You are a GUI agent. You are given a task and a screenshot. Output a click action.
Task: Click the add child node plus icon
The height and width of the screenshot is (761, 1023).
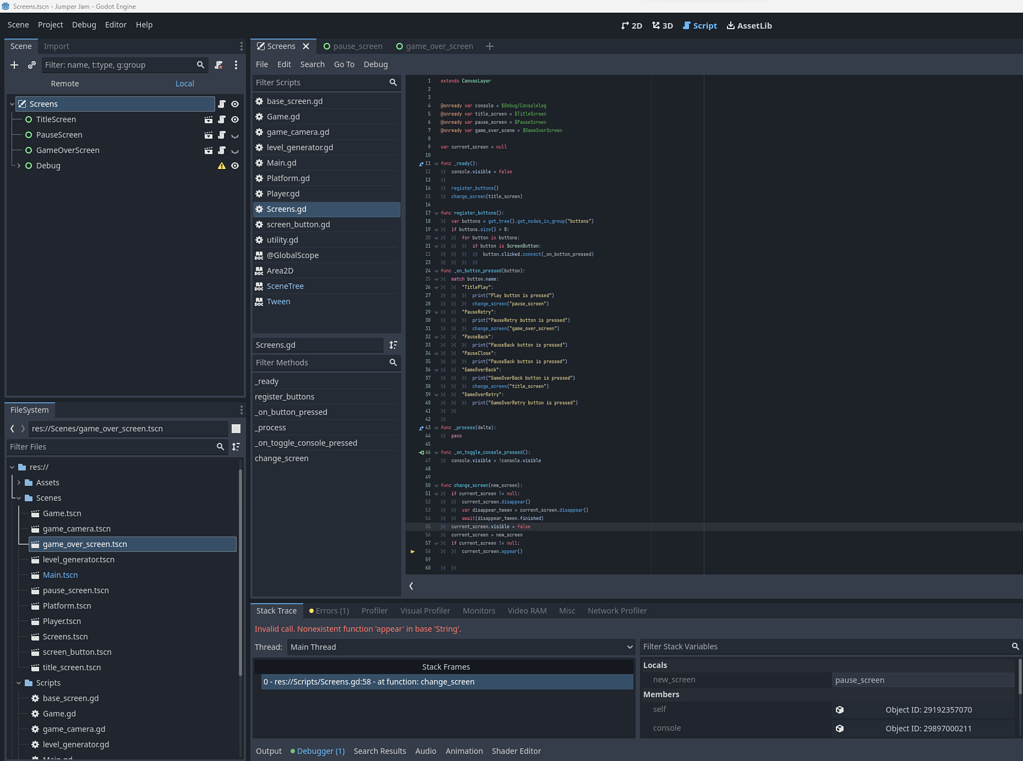(x=14, y=64)
